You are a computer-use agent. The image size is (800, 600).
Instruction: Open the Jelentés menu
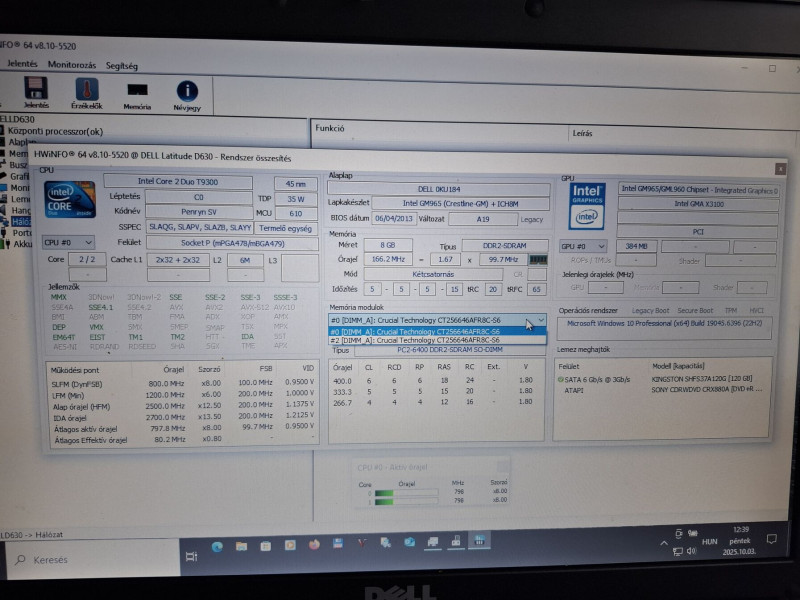pos(22,64)
